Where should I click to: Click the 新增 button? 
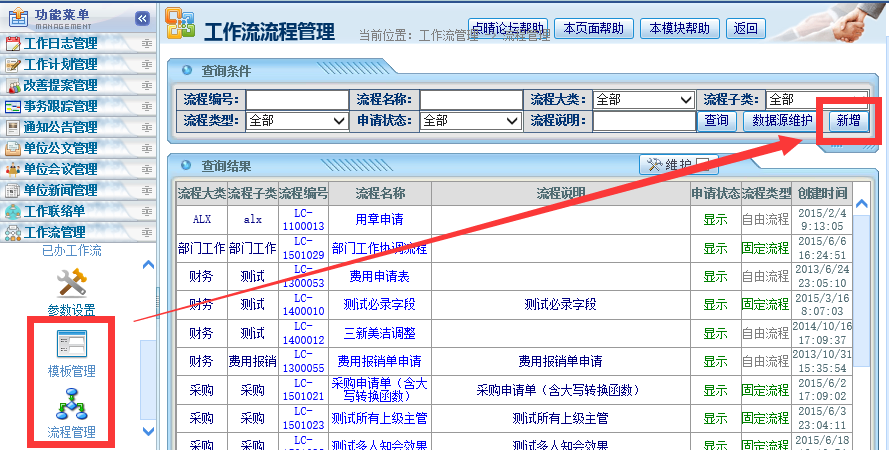pos(847,121)
